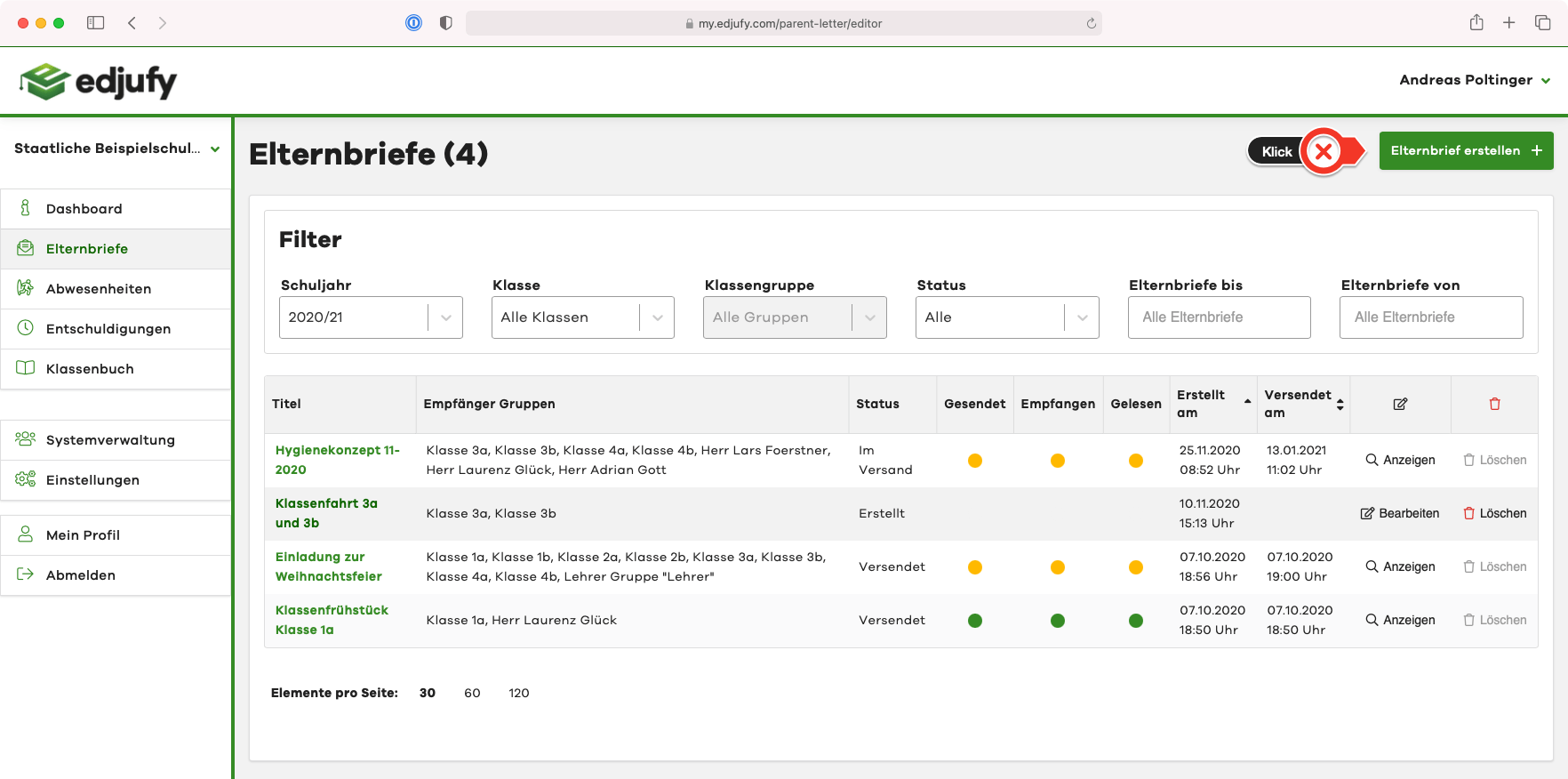Viewport: 1568px width, 779px height.
Task: Click the Safari sidebar toggle icon
Action: pos(95,23)
